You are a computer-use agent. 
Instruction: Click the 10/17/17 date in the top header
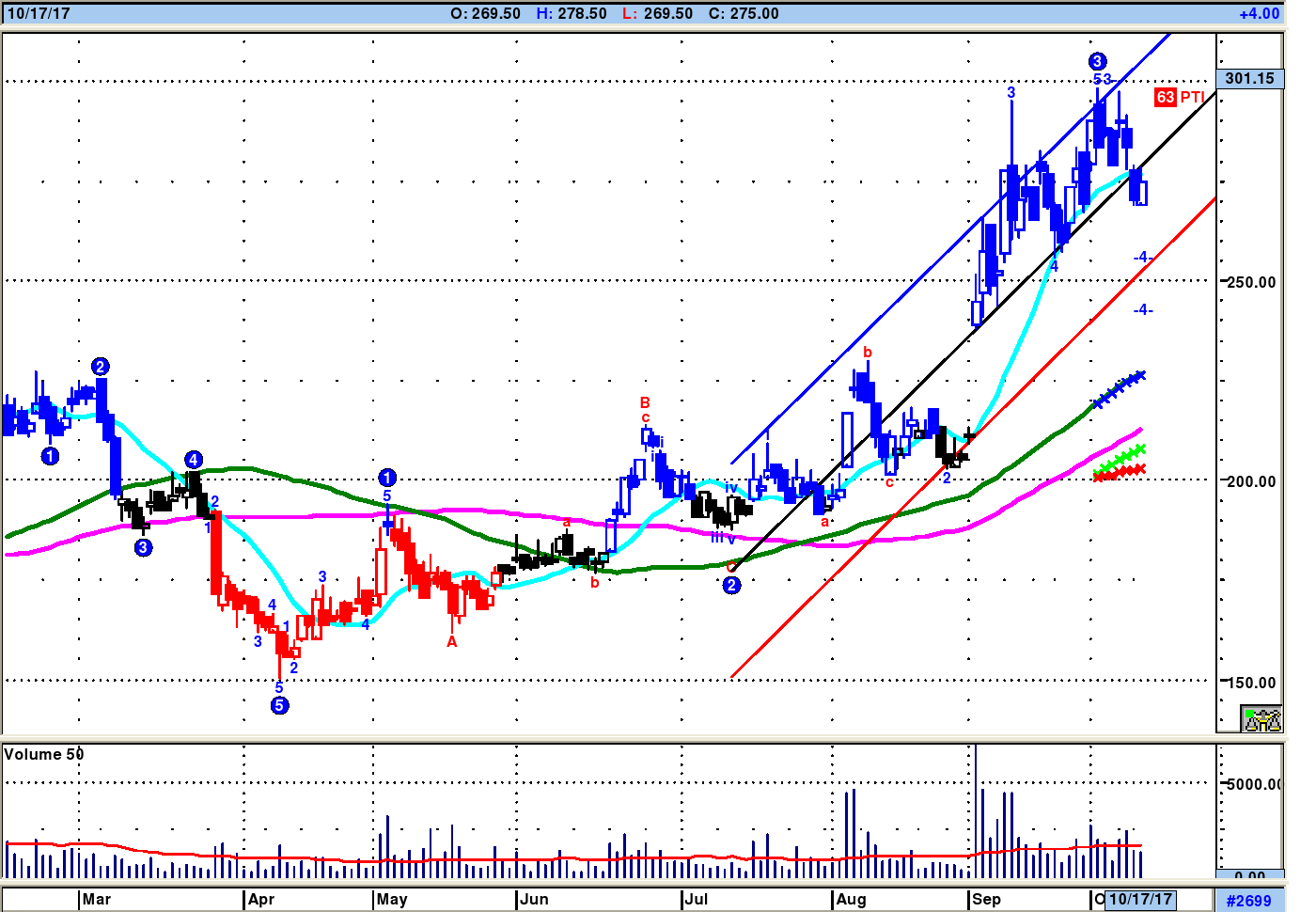click(x=38, y=13)
